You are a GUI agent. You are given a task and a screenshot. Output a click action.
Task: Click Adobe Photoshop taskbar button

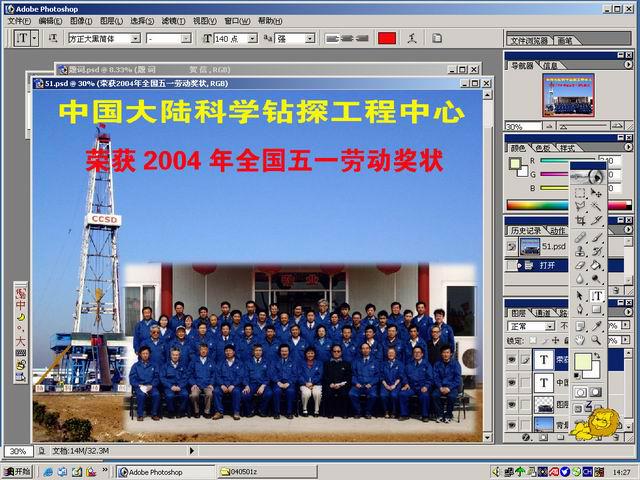(165, 471)
